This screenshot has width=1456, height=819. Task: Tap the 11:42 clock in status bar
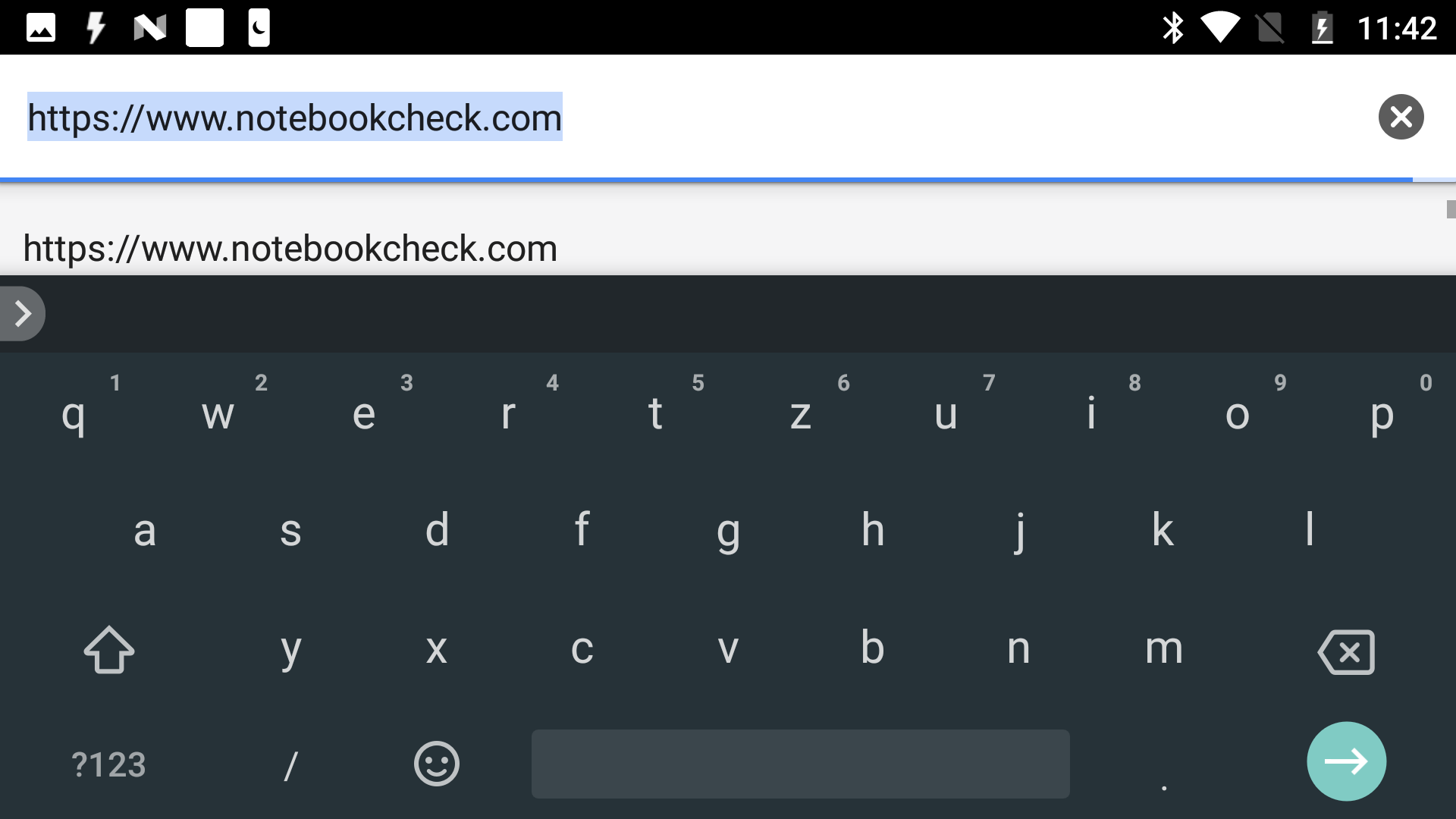click(x=1396, y=28)
